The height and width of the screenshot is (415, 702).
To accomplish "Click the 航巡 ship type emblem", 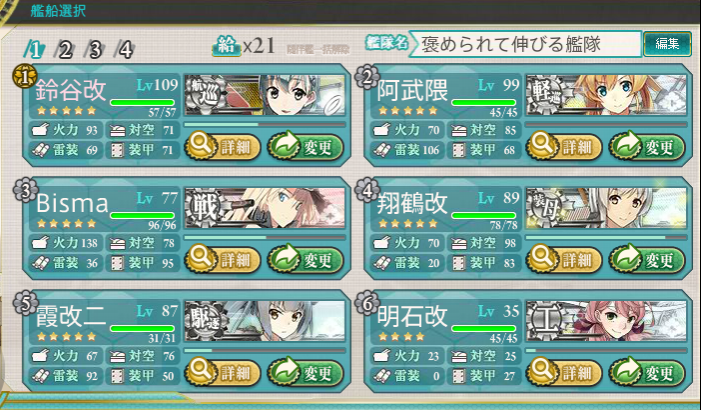I will coord(203,95).
